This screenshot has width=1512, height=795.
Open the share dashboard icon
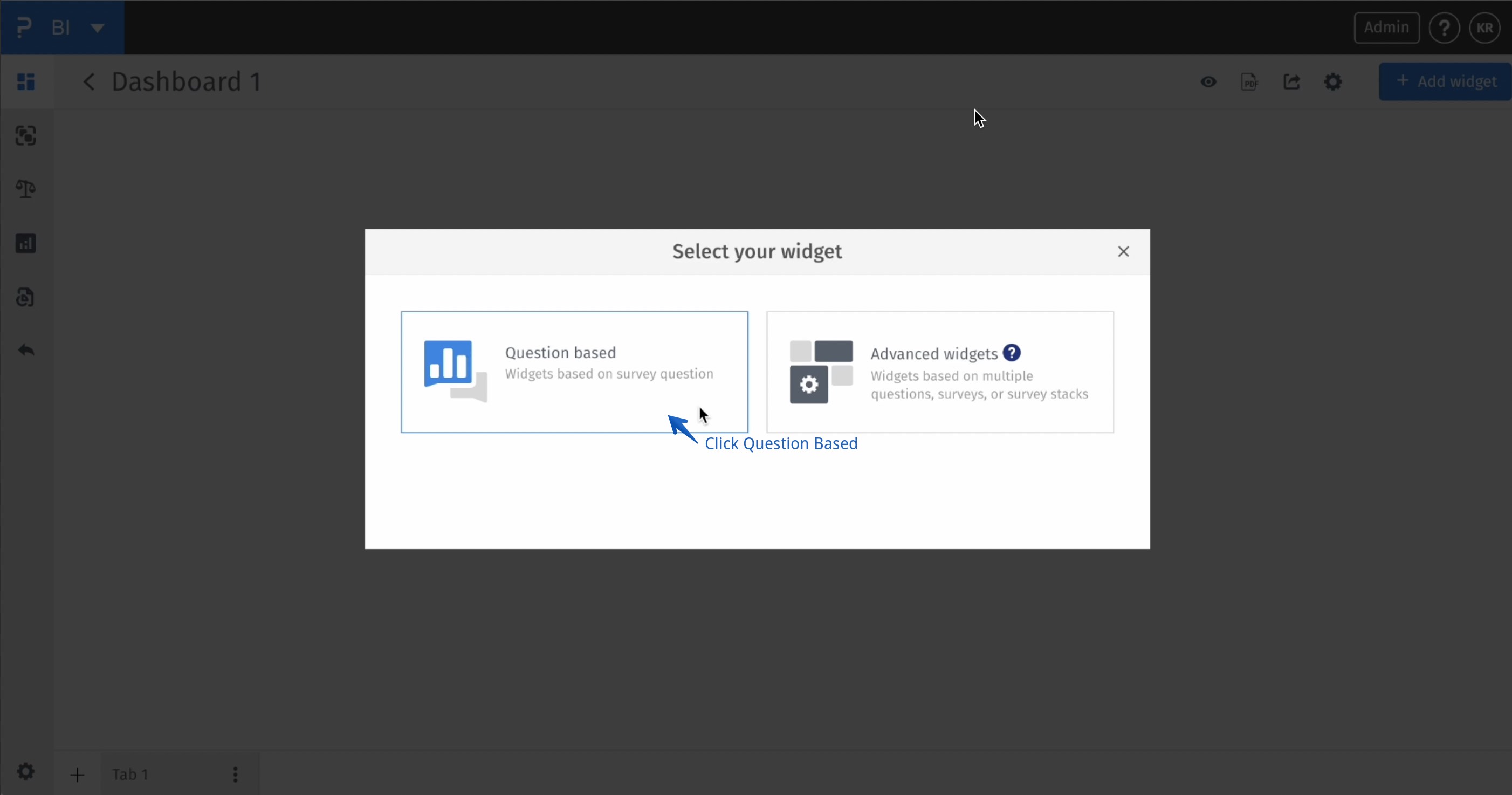[1291, 81]
